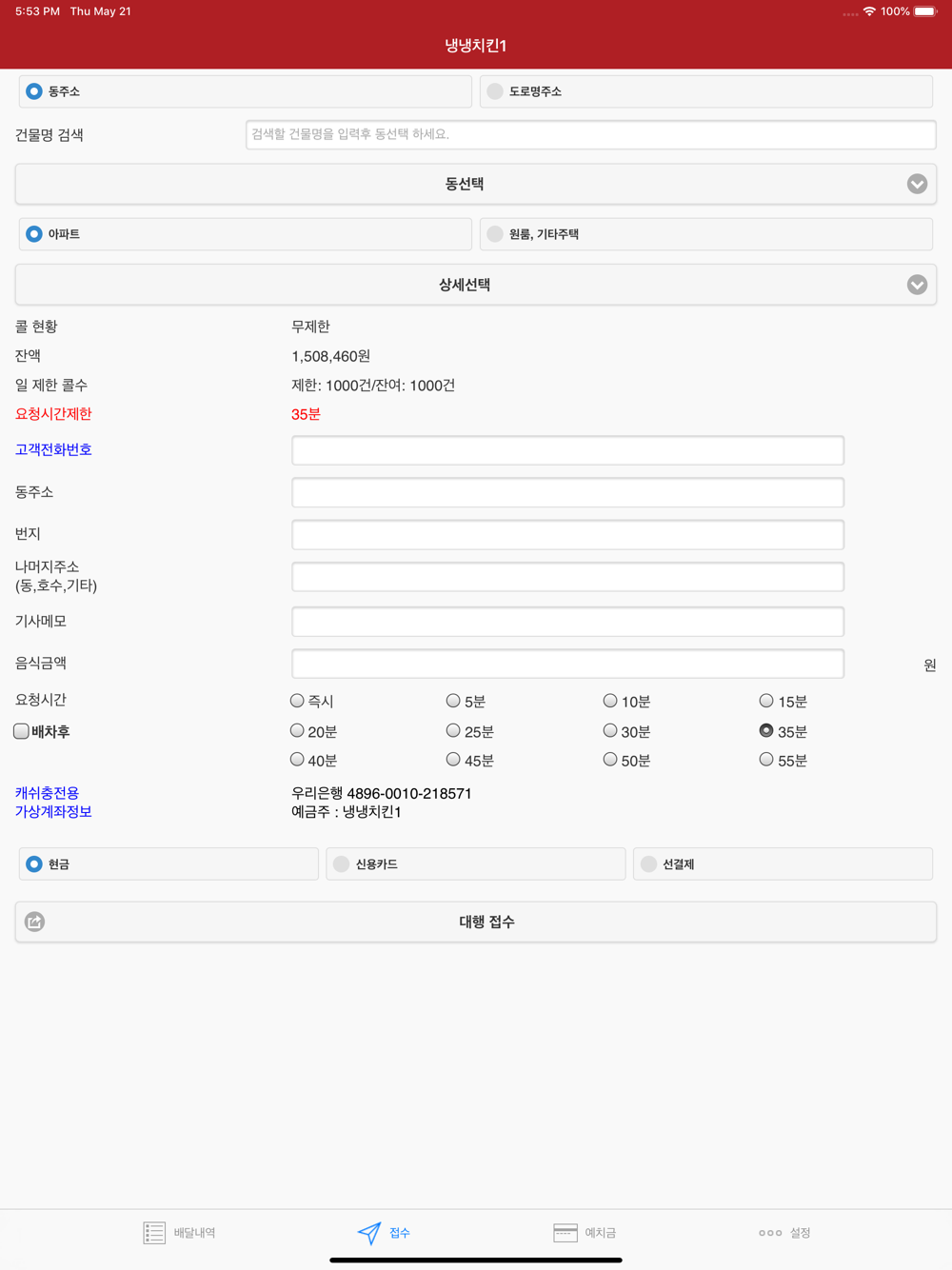The image size is (952, 1270).
Task: Expand the 동선택 dropdown
Action: point(476,184)
